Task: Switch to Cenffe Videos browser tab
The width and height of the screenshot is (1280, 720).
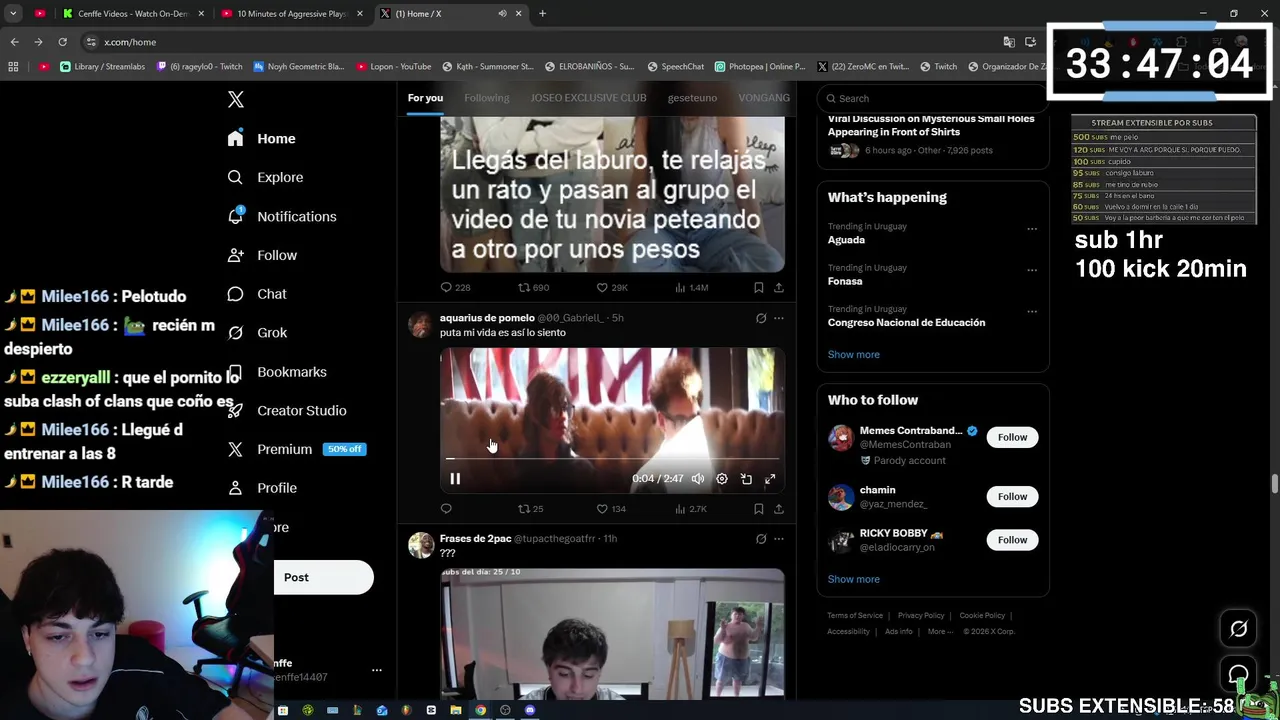Action: tap(132, 13)
